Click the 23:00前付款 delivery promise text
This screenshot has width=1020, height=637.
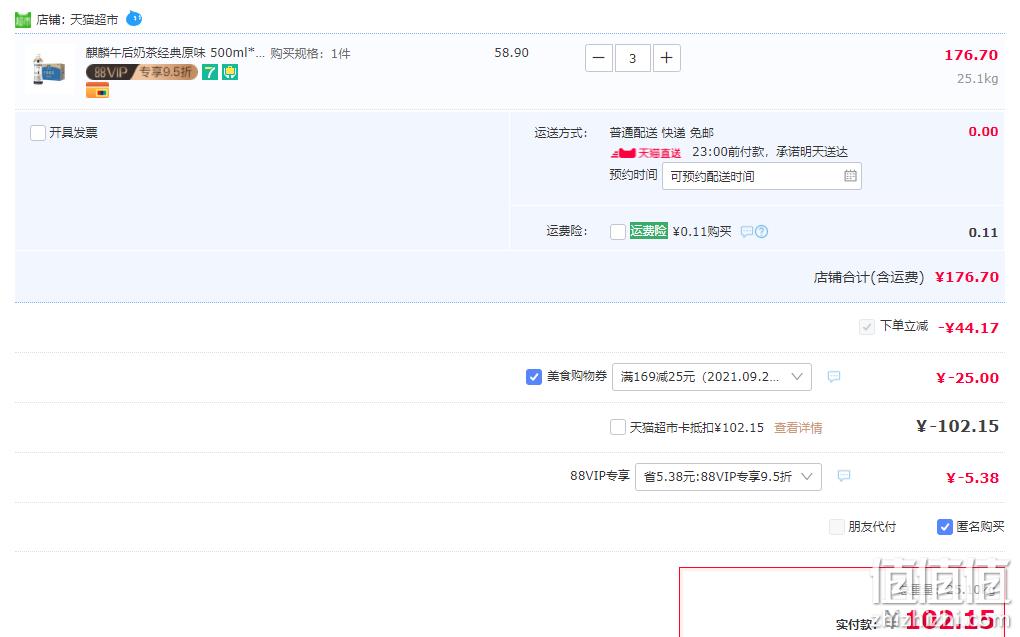pos(770,152)
